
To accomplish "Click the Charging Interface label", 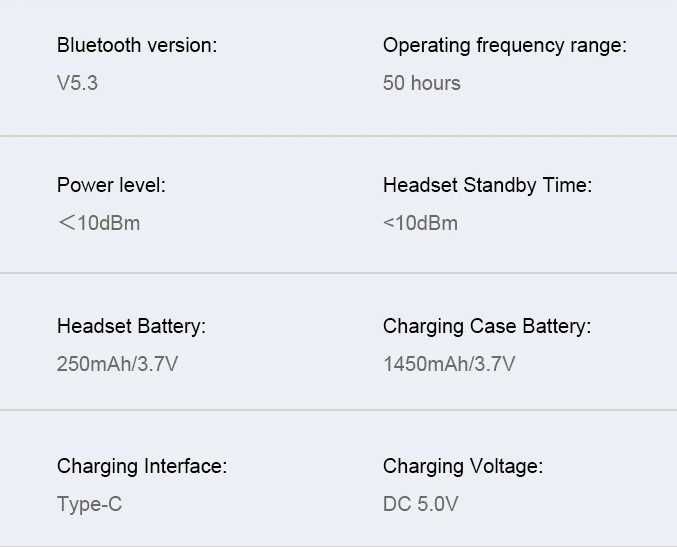I will (142, 467).
